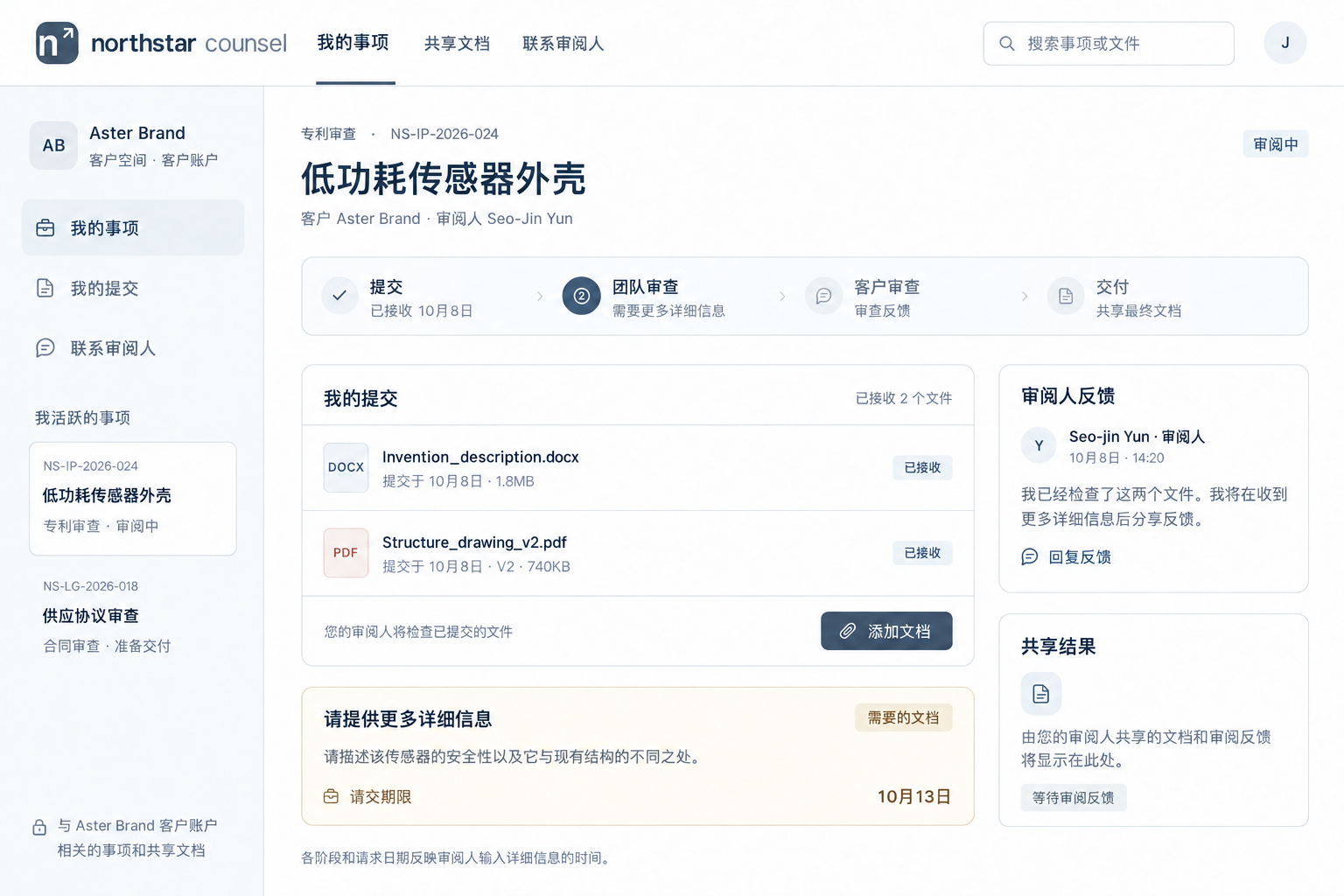Click the search magnifier icon
1344x896 pixels.
pos(1007,44)
